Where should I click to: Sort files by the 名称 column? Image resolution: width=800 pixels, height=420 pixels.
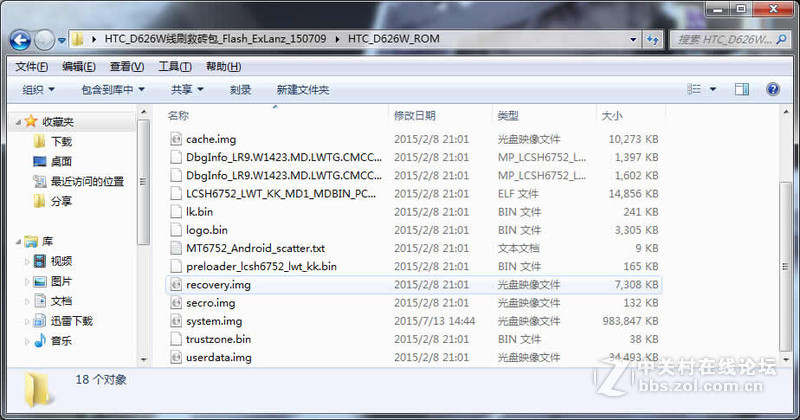[178, 116]
